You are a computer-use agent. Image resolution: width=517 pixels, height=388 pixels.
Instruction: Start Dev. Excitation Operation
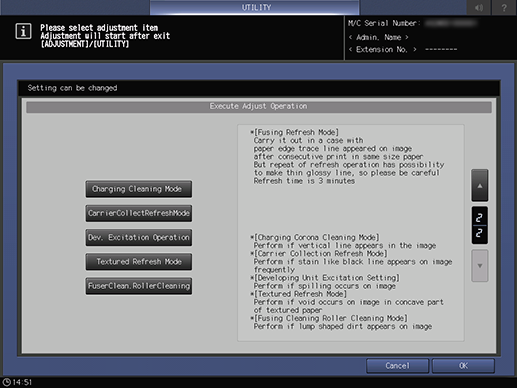(139, 237)
